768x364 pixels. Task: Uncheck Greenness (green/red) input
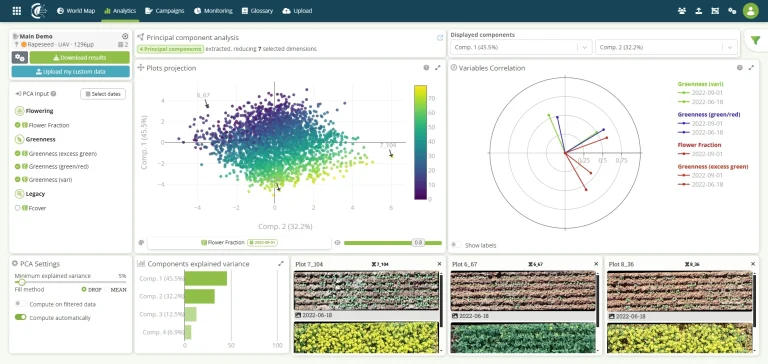pos(18,167)
